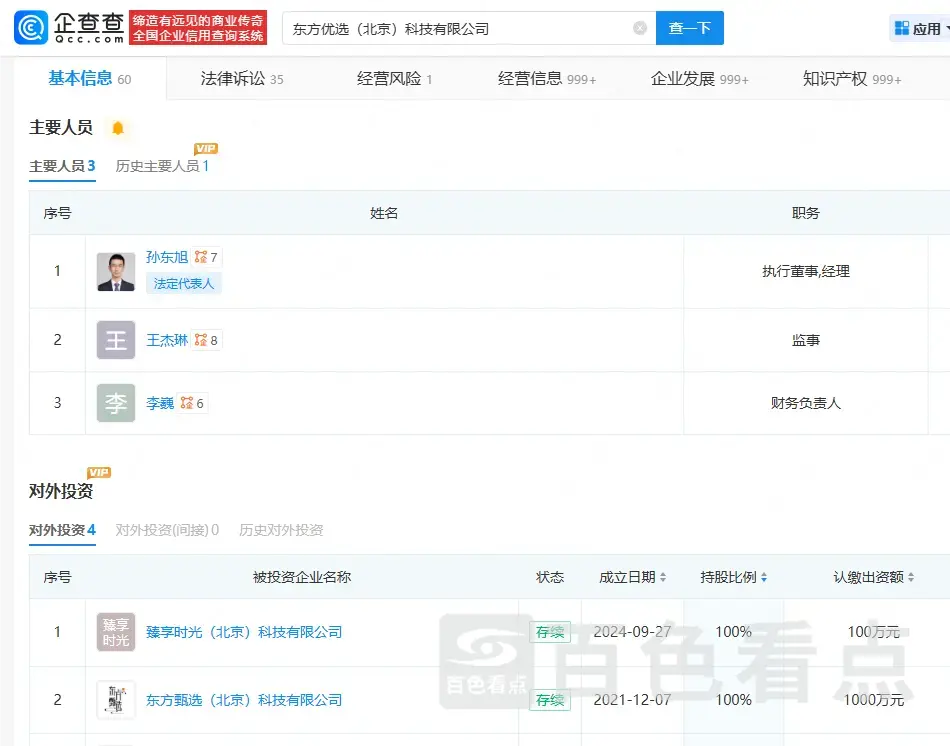Click the yellow bell alert icon
The height and width of the screenshot is (746, 950).
click(118, 128)
